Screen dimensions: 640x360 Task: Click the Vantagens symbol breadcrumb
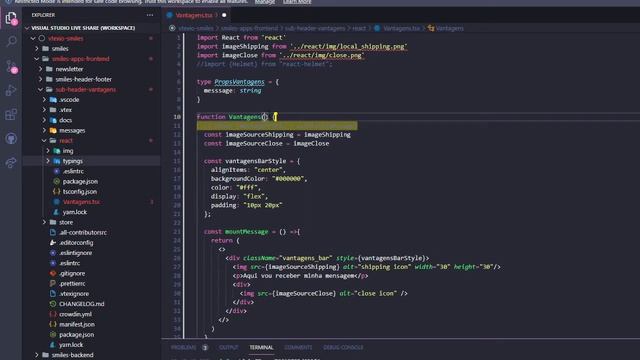tap(449, 28)
